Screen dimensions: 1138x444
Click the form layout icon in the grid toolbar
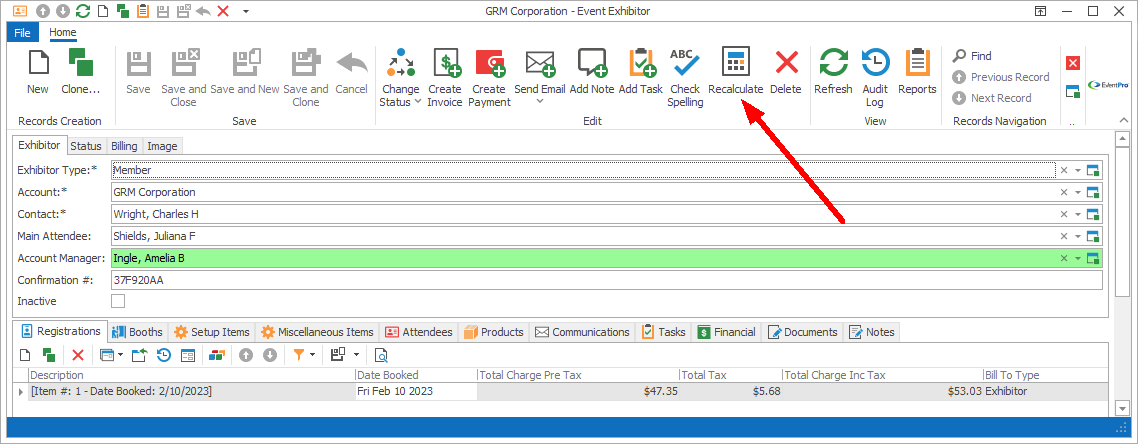click(188, 355)
